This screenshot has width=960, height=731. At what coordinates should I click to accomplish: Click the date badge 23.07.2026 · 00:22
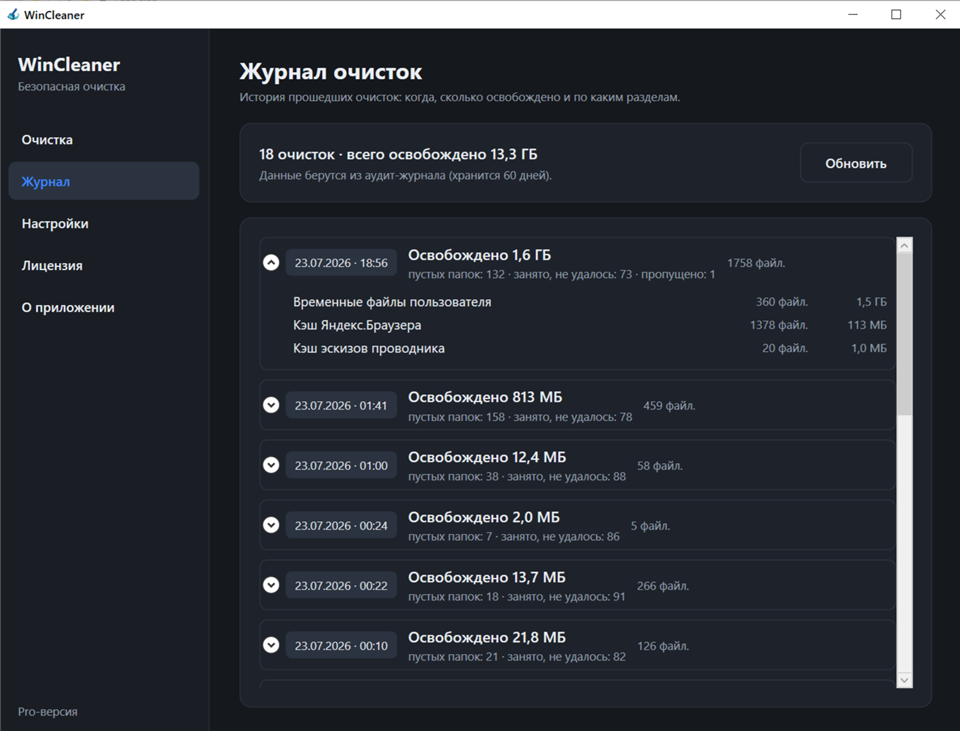tap(341, 585)
